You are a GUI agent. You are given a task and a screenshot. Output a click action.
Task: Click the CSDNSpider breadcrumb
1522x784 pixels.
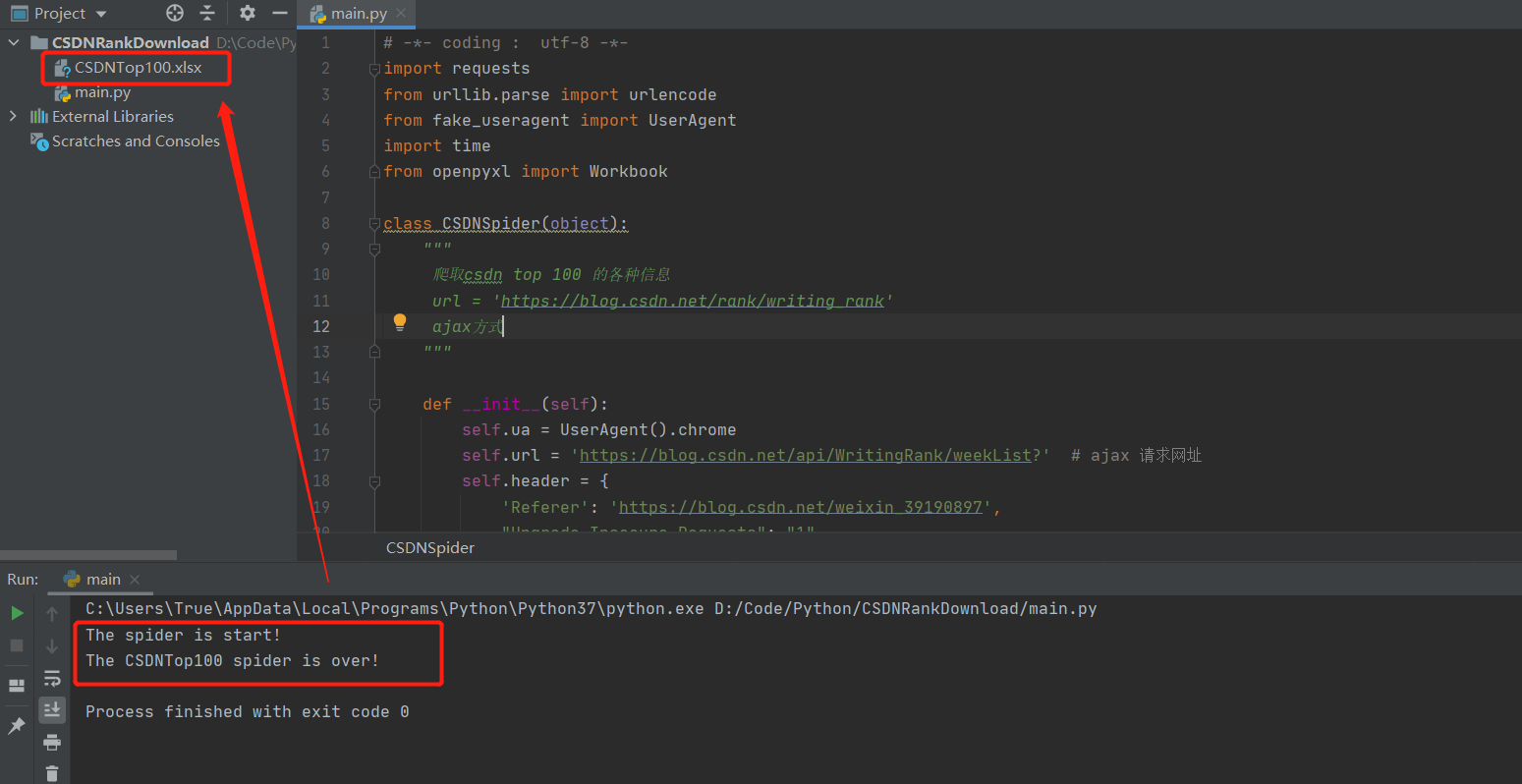429,548
